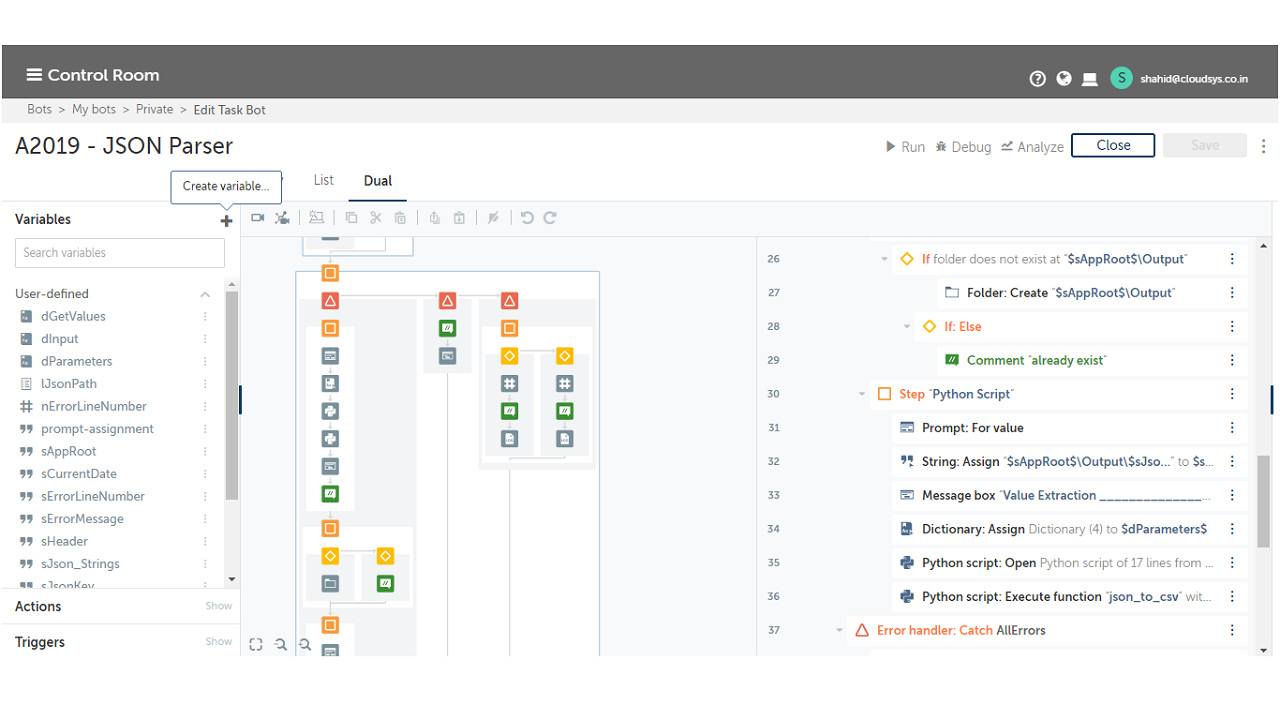
Task: Select the 'Dictionary: Assign' row
Action: pyautogui.click(x=1070, y=529)
